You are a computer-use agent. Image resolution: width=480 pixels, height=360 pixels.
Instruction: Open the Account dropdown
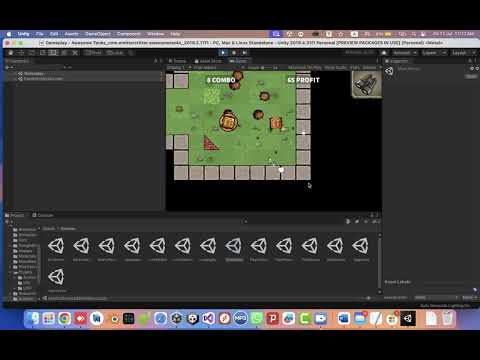(x=405, y=53)
